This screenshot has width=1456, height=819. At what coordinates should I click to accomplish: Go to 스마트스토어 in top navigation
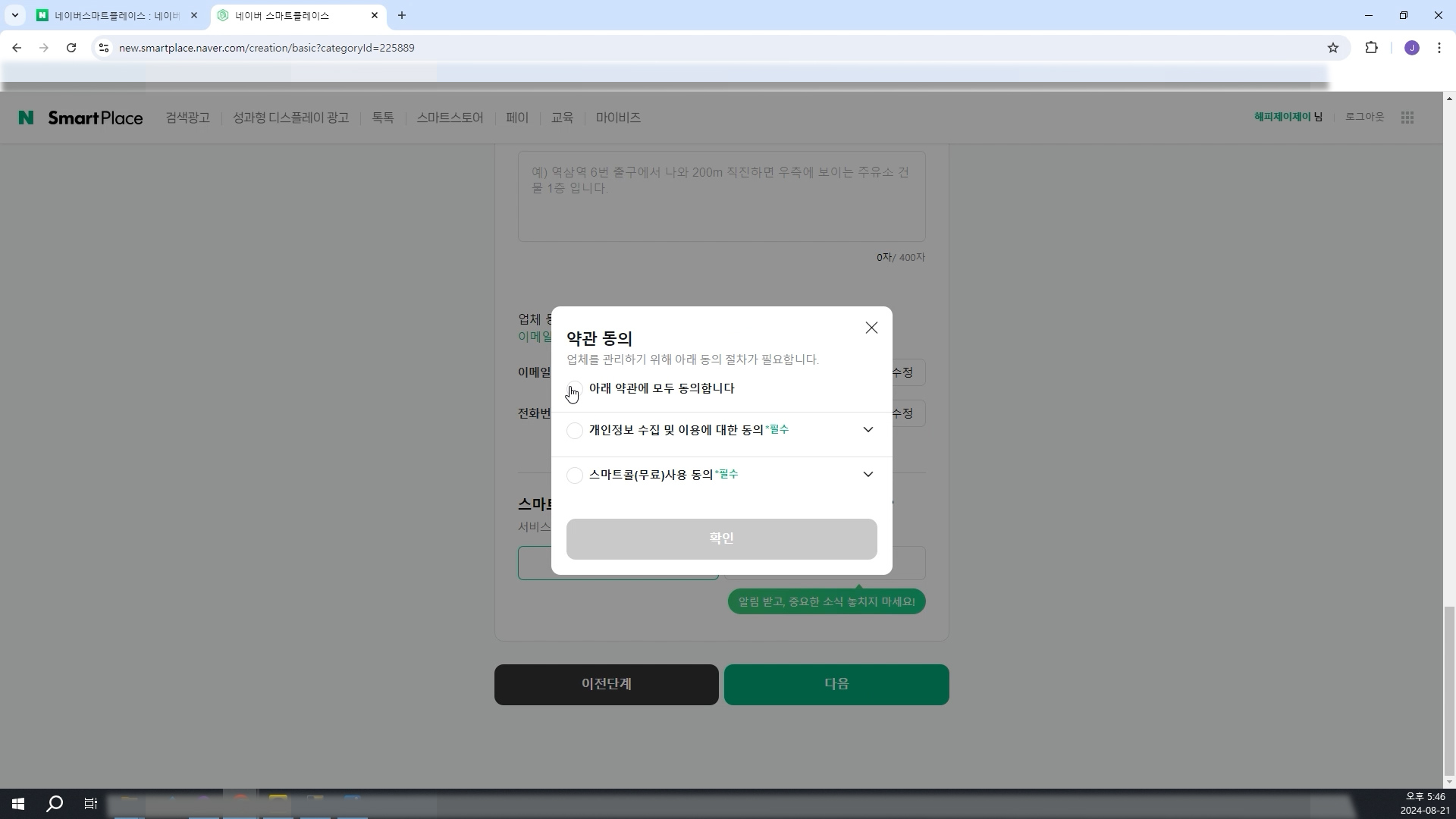(449, 118)
